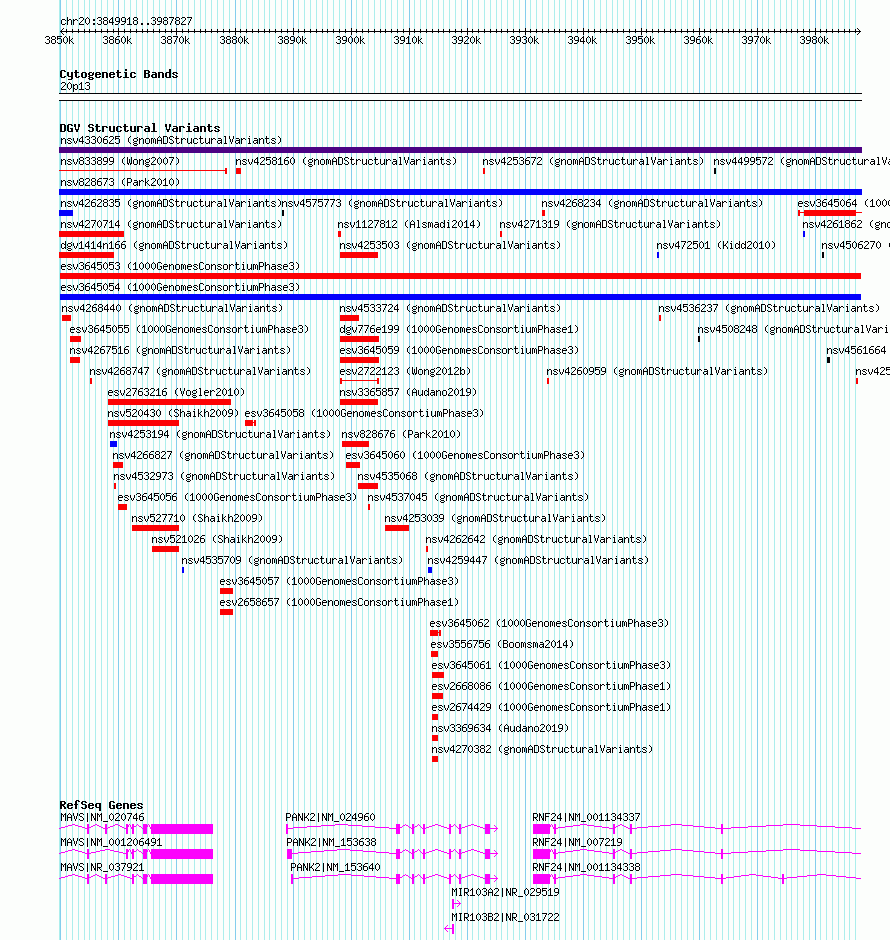Click the 3900k ruler tick label
890x940 pixels.
click(x=350, y=40)
